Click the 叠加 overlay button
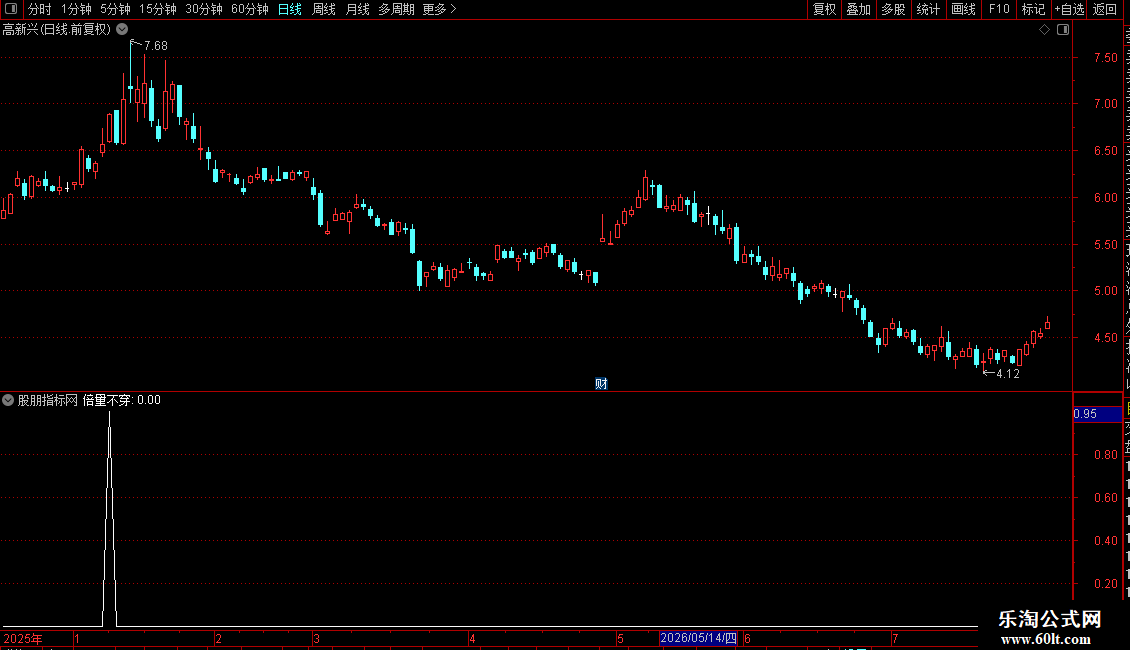Image resolution: width=1130 pixels, height=650 pixels. click(858, 9)
